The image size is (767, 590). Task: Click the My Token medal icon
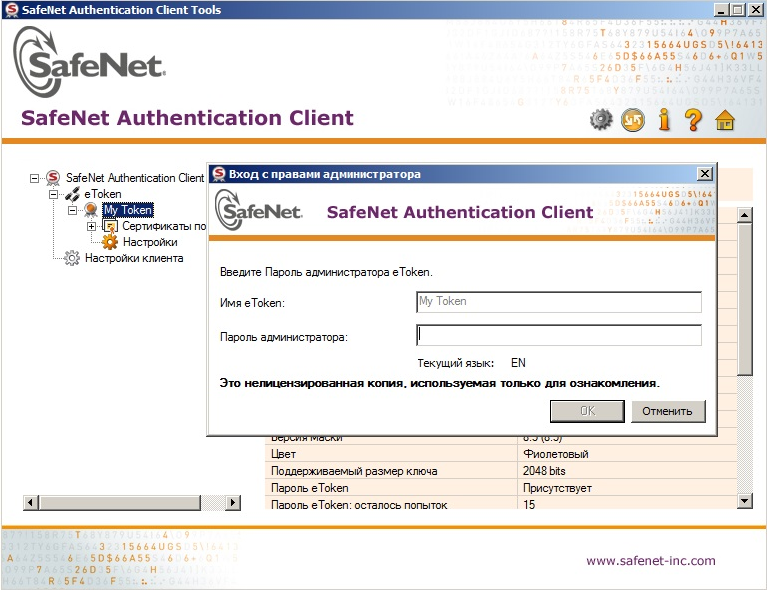point(91,210)
